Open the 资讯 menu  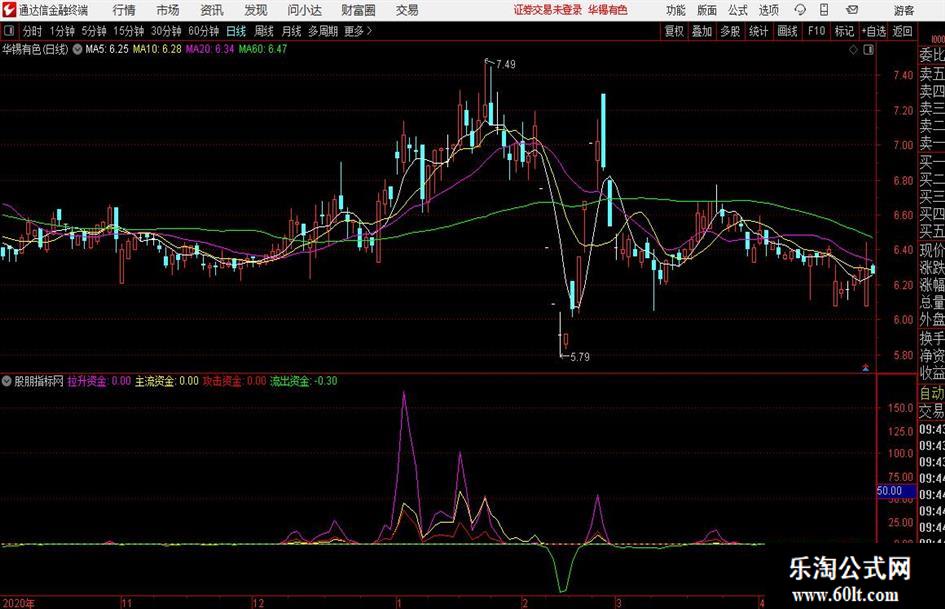click(x=212, y=10)
